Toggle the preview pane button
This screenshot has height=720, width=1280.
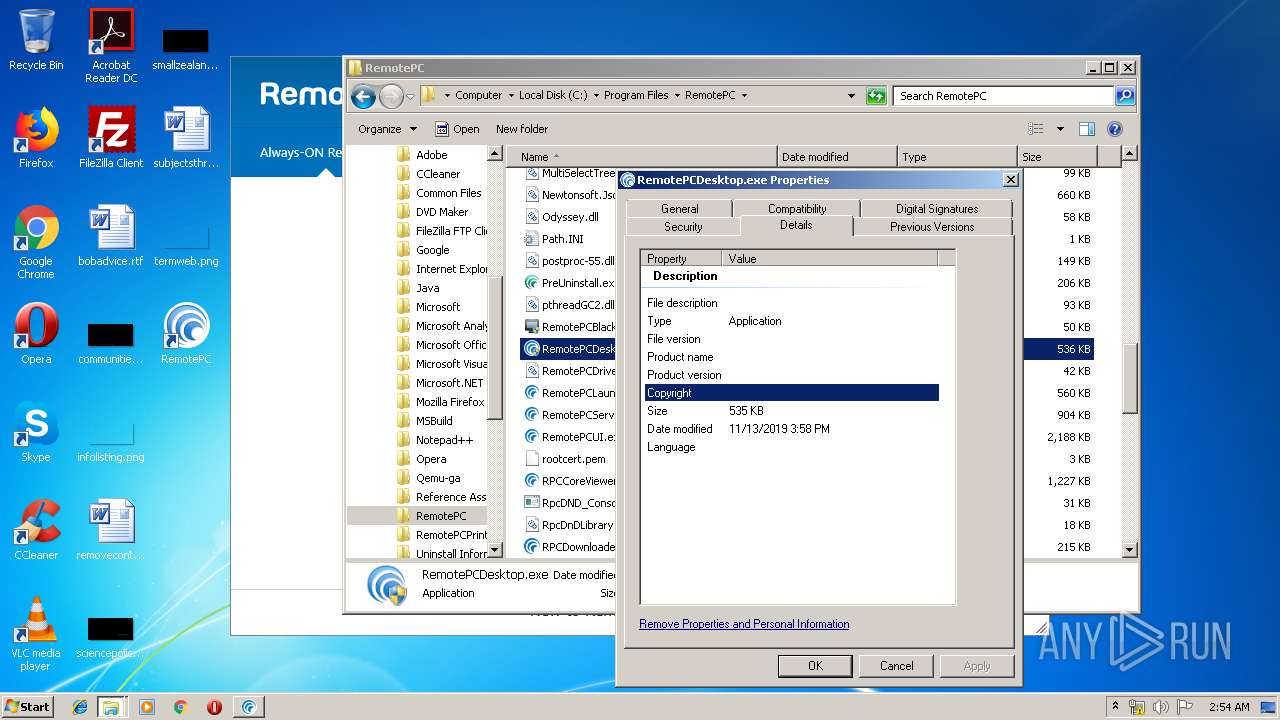[x=1087, y=129]
